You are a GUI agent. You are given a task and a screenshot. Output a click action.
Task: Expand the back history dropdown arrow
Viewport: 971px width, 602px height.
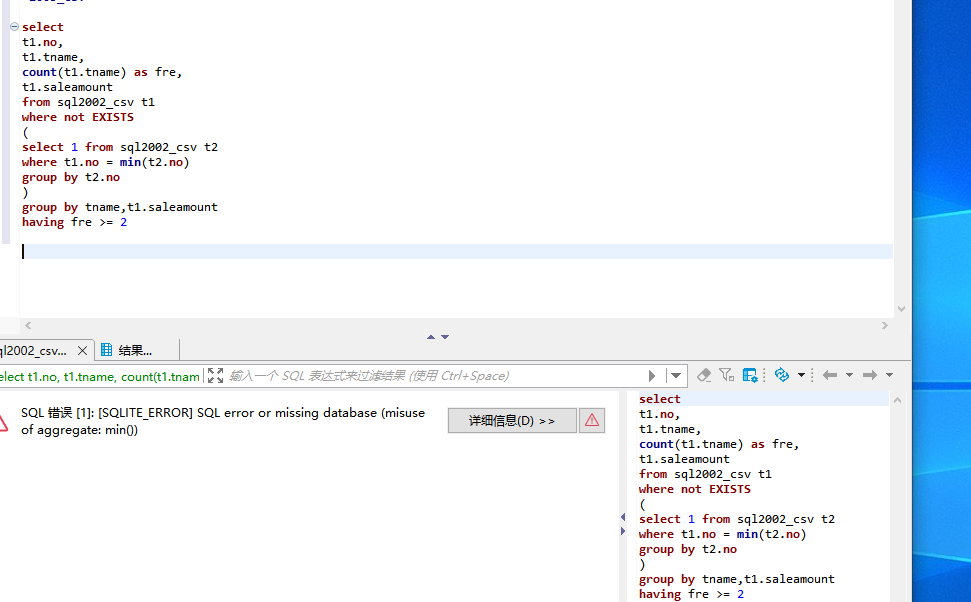pyautogui.click(x=850, y=375)
